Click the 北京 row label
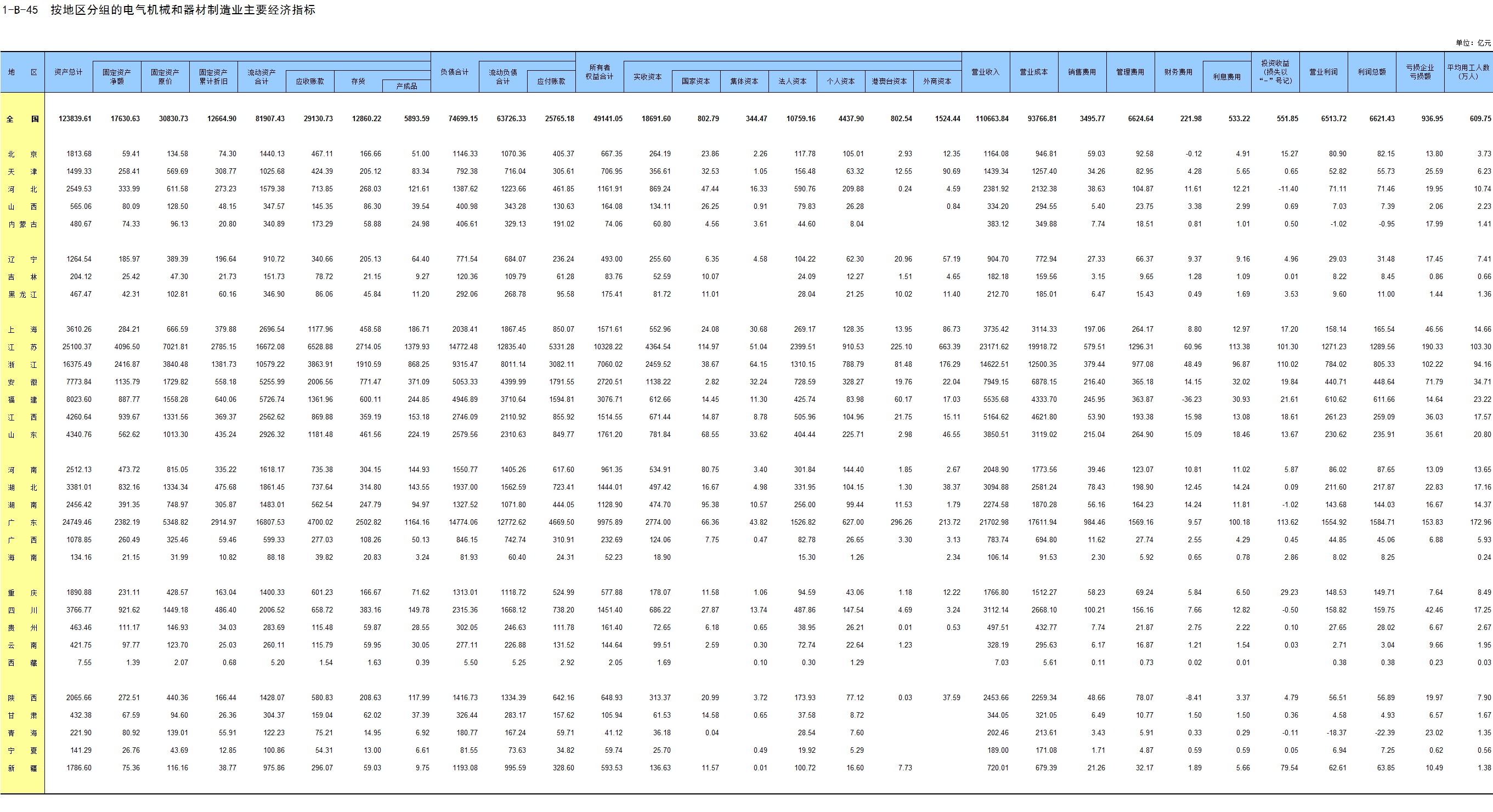The height and width of the screenshot is (812, 1493). pyautogui.click(x=22, y=154)
